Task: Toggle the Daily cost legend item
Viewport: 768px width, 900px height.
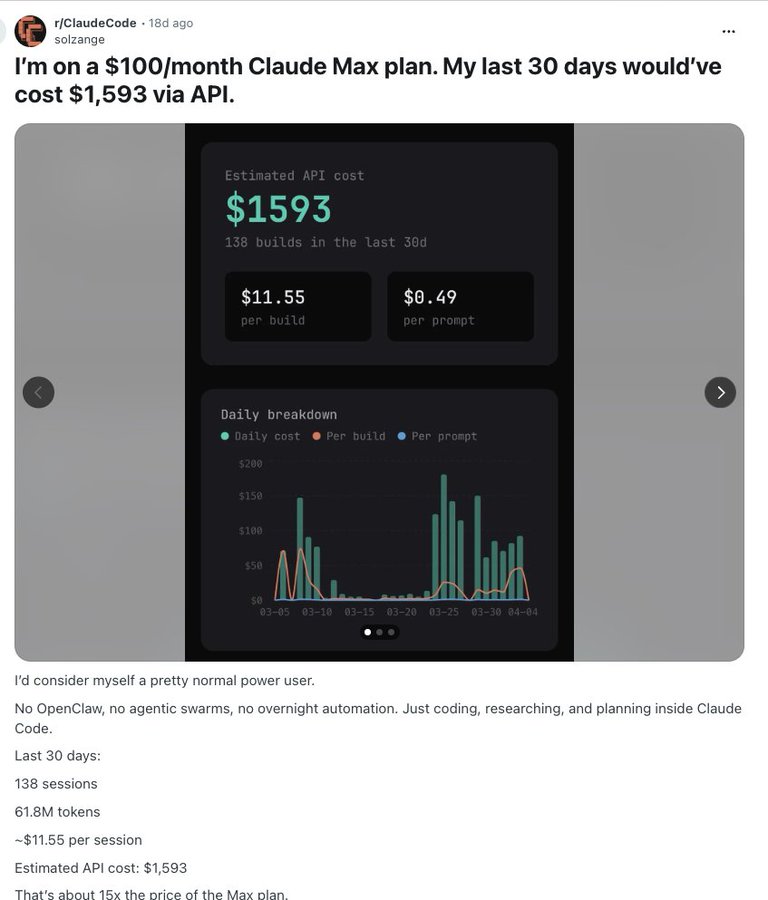Action: tap(261, 436)
